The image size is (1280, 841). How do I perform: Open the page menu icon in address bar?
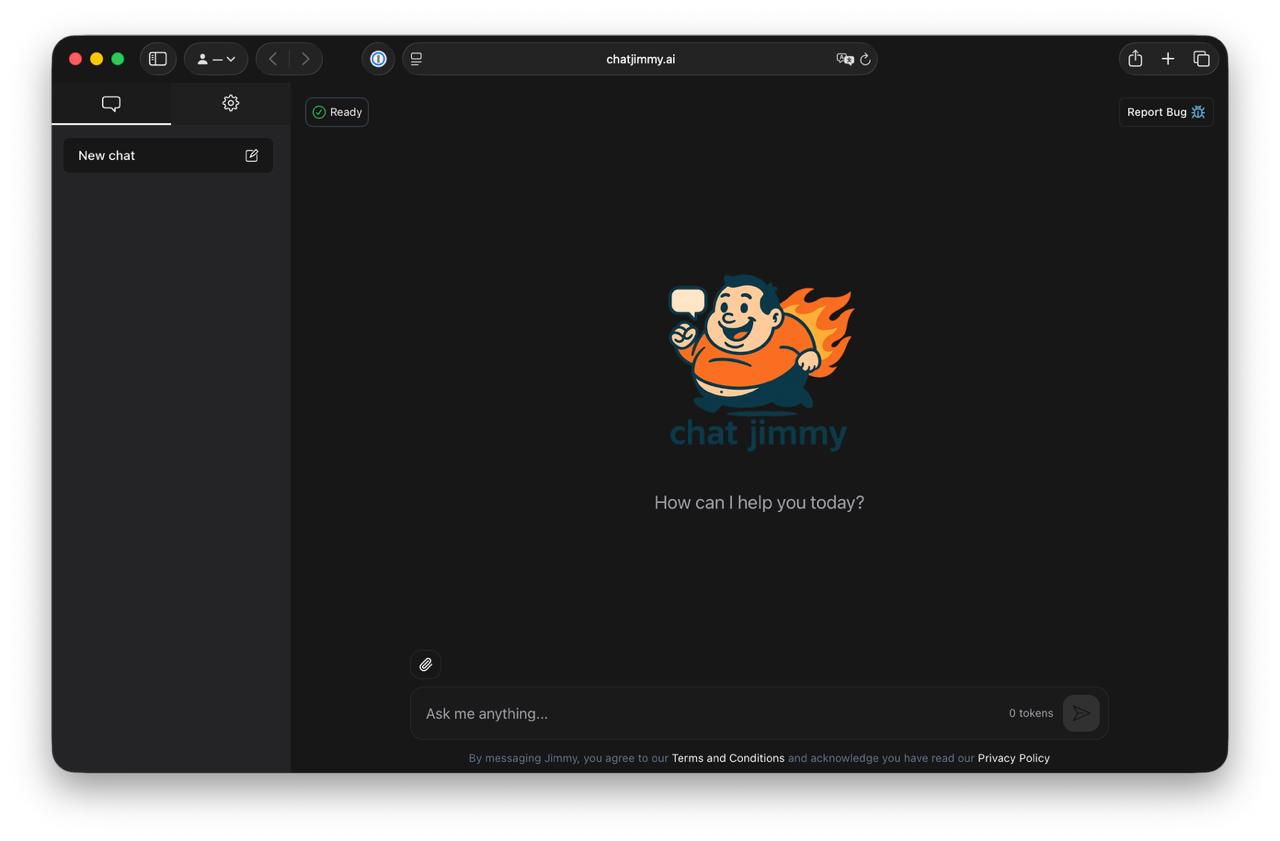coord(416,59)
